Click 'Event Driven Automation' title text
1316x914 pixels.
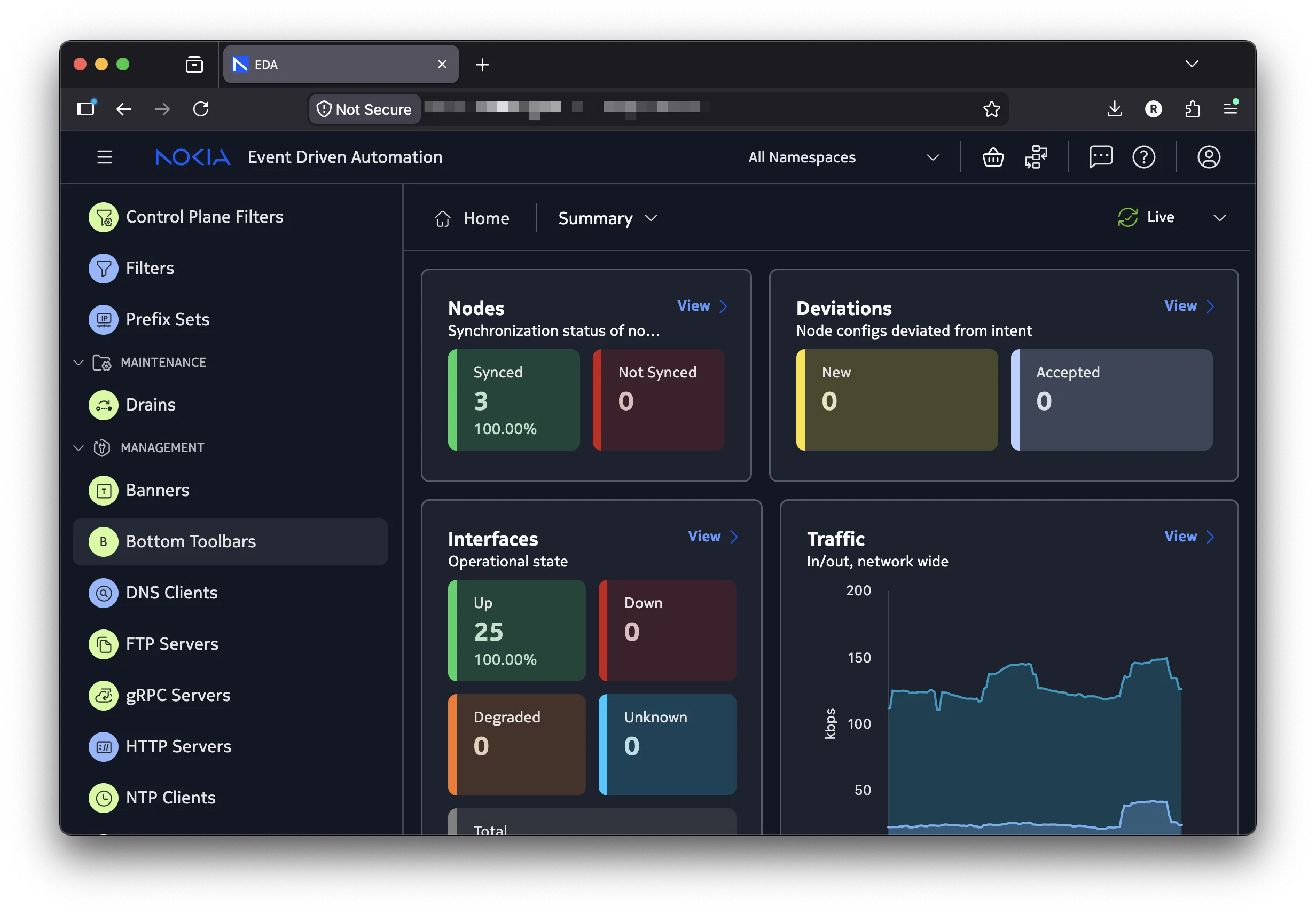tap(345, 157)
